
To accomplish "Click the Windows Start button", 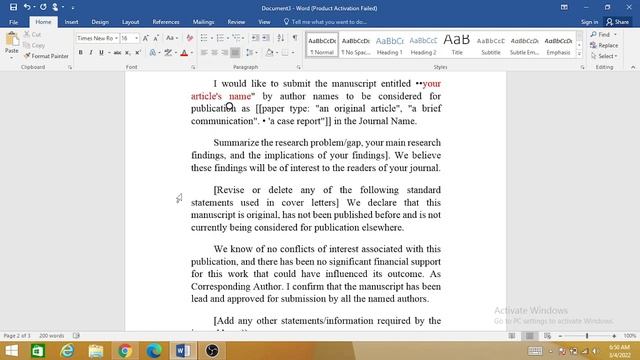I will tap(11, 351).
